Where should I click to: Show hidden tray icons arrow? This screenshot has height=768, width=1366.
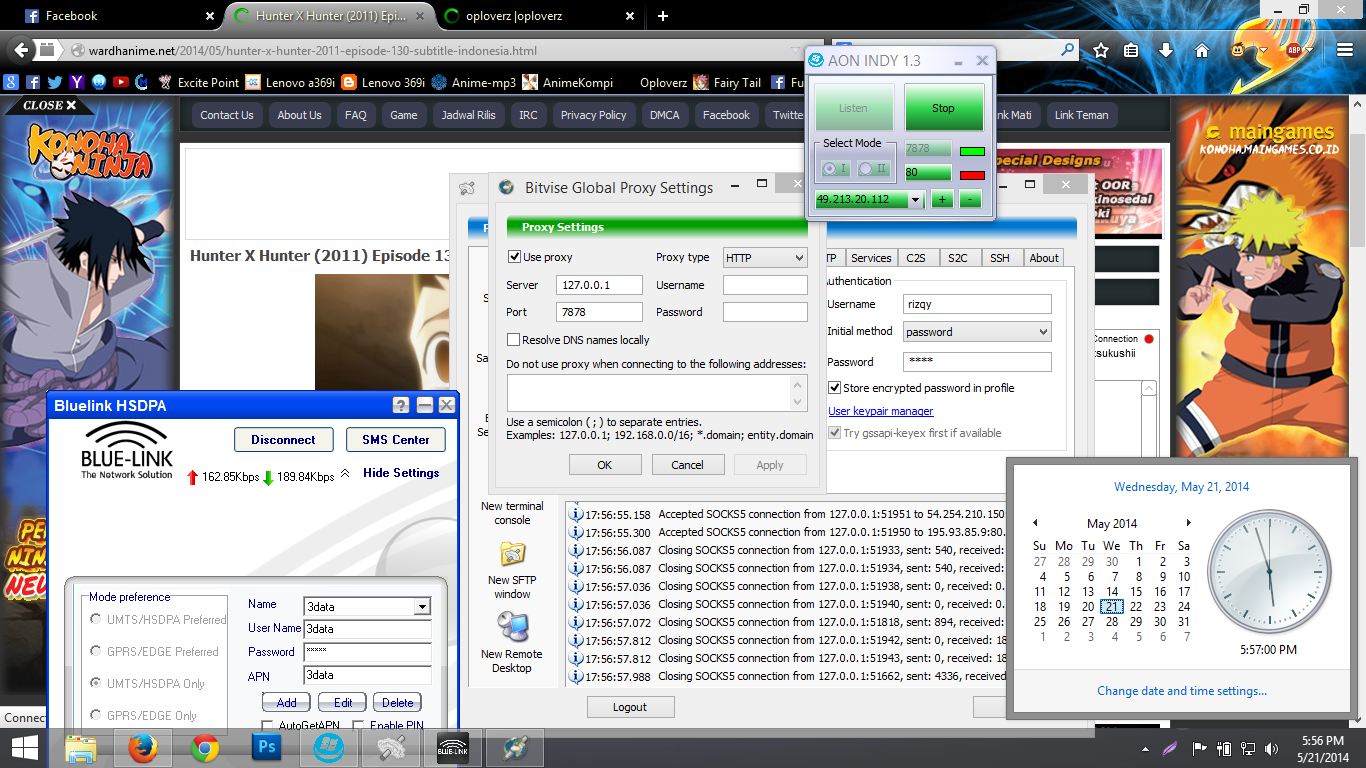[1145, 748]
